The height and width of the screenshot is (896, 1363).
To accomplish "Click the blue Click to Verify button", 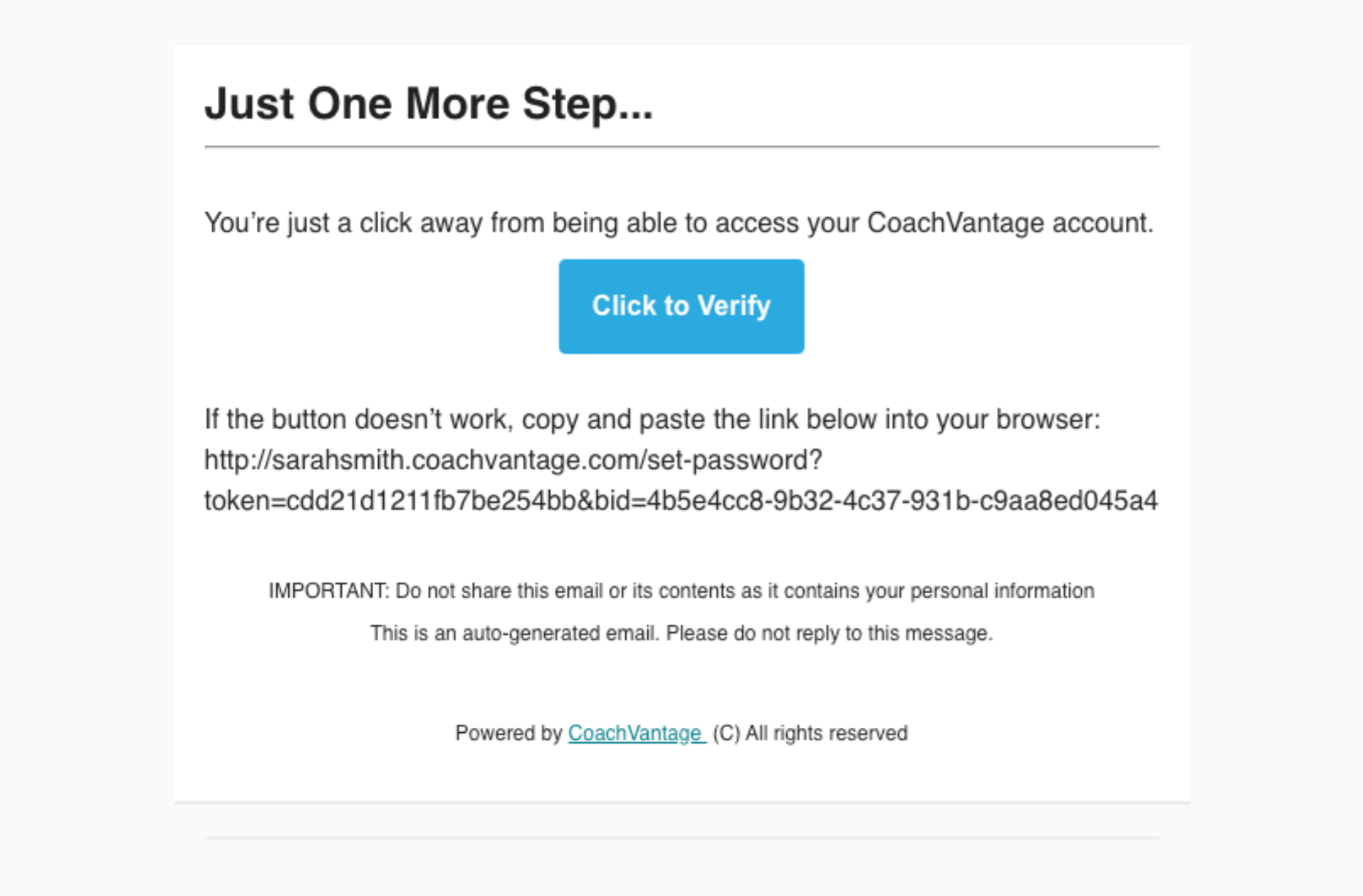I will click(681, 306).
